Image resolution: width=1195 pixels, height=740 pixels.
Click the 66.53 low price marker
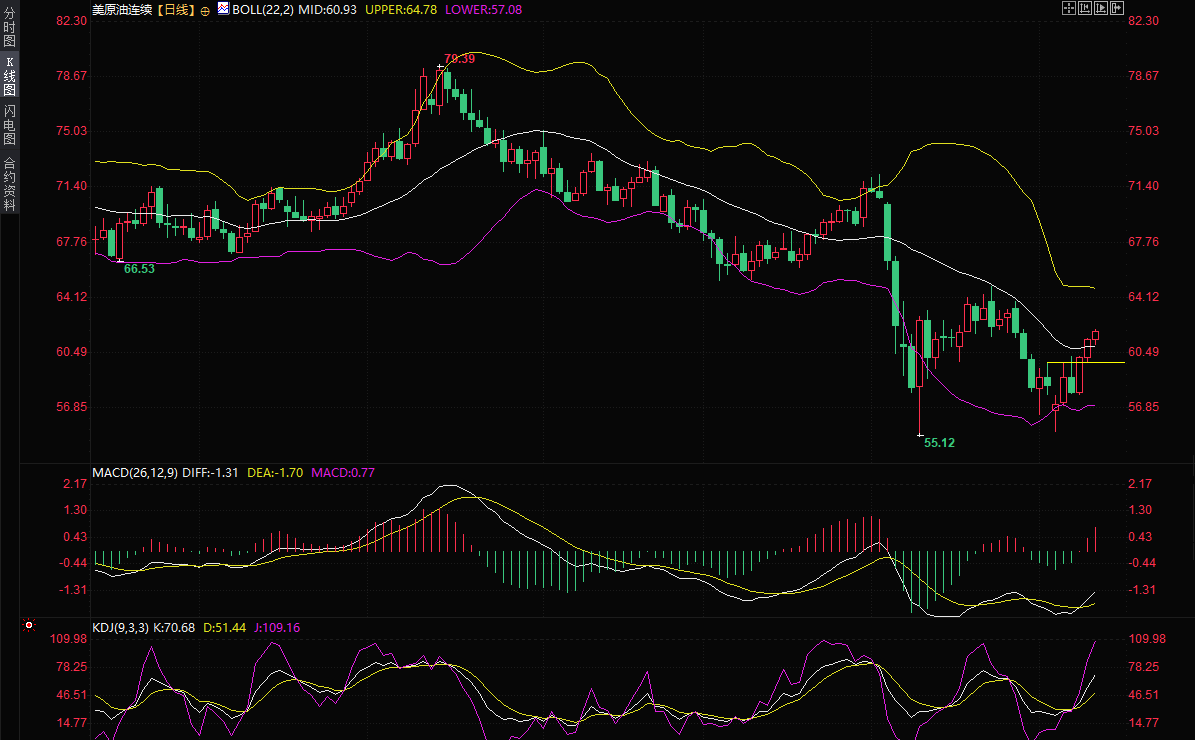[x=139, y=269]
